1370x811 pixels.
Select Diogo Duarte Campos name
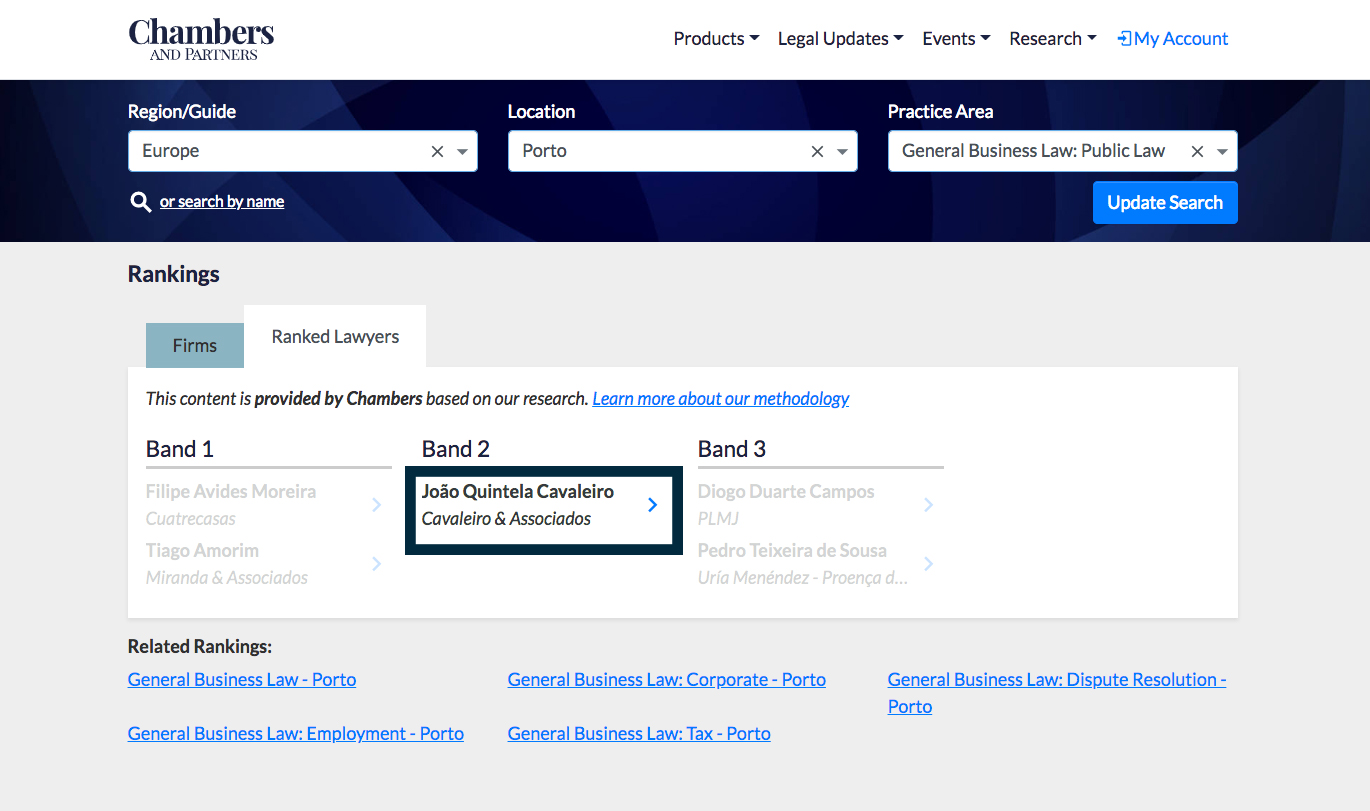tap(786, 492)
